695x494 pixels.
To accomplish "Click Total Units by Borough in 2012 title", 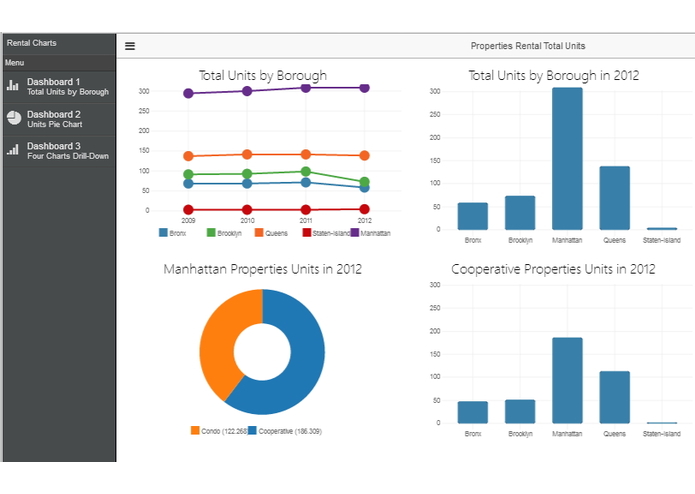I will [554, 75].
